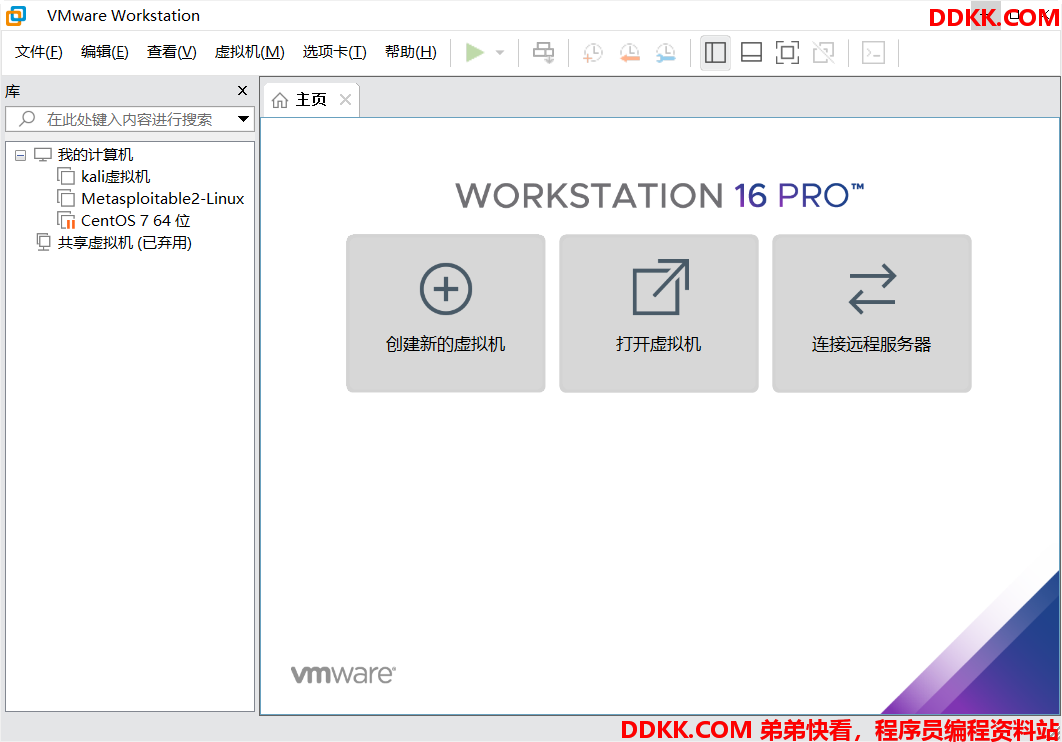
Task: Close the 主页 tab
Action: tap(345, 100)
